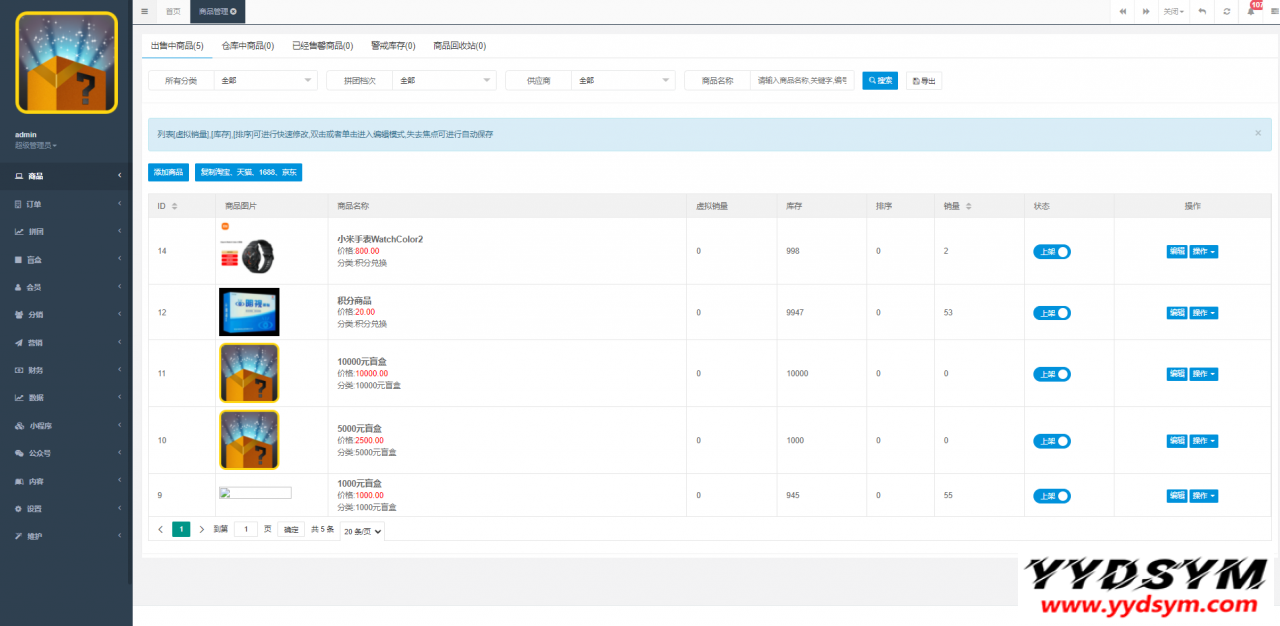Click the 添加商品 button
Viewport: 1280px width, 626px height.
click(x=168, y=172)
